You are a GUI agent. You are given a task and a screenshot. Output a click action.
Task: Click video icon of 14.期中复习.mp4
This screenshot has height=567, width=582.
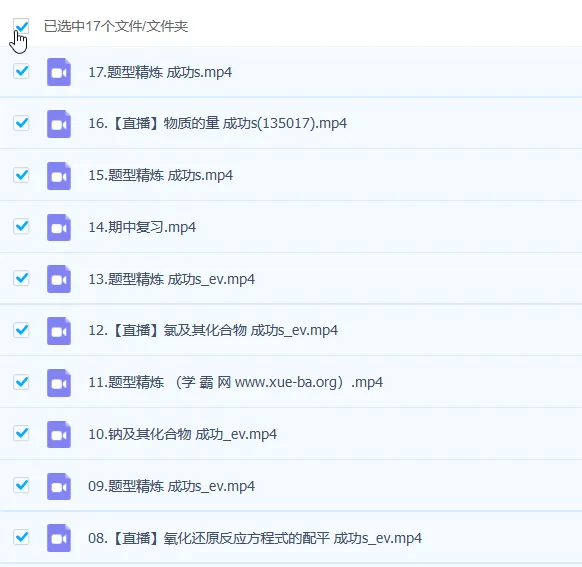click(59, 227)
